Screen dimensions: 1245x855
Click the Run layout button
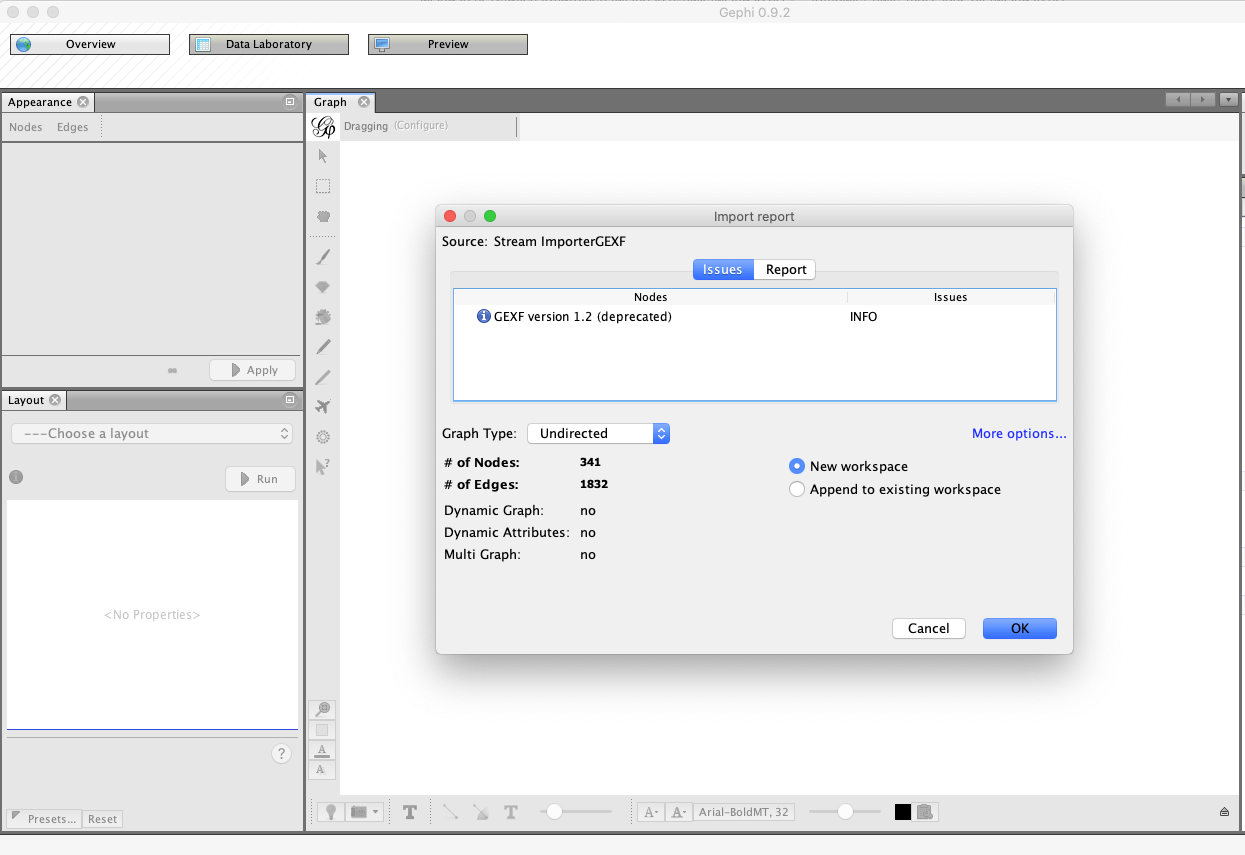(x=260, y=479)
